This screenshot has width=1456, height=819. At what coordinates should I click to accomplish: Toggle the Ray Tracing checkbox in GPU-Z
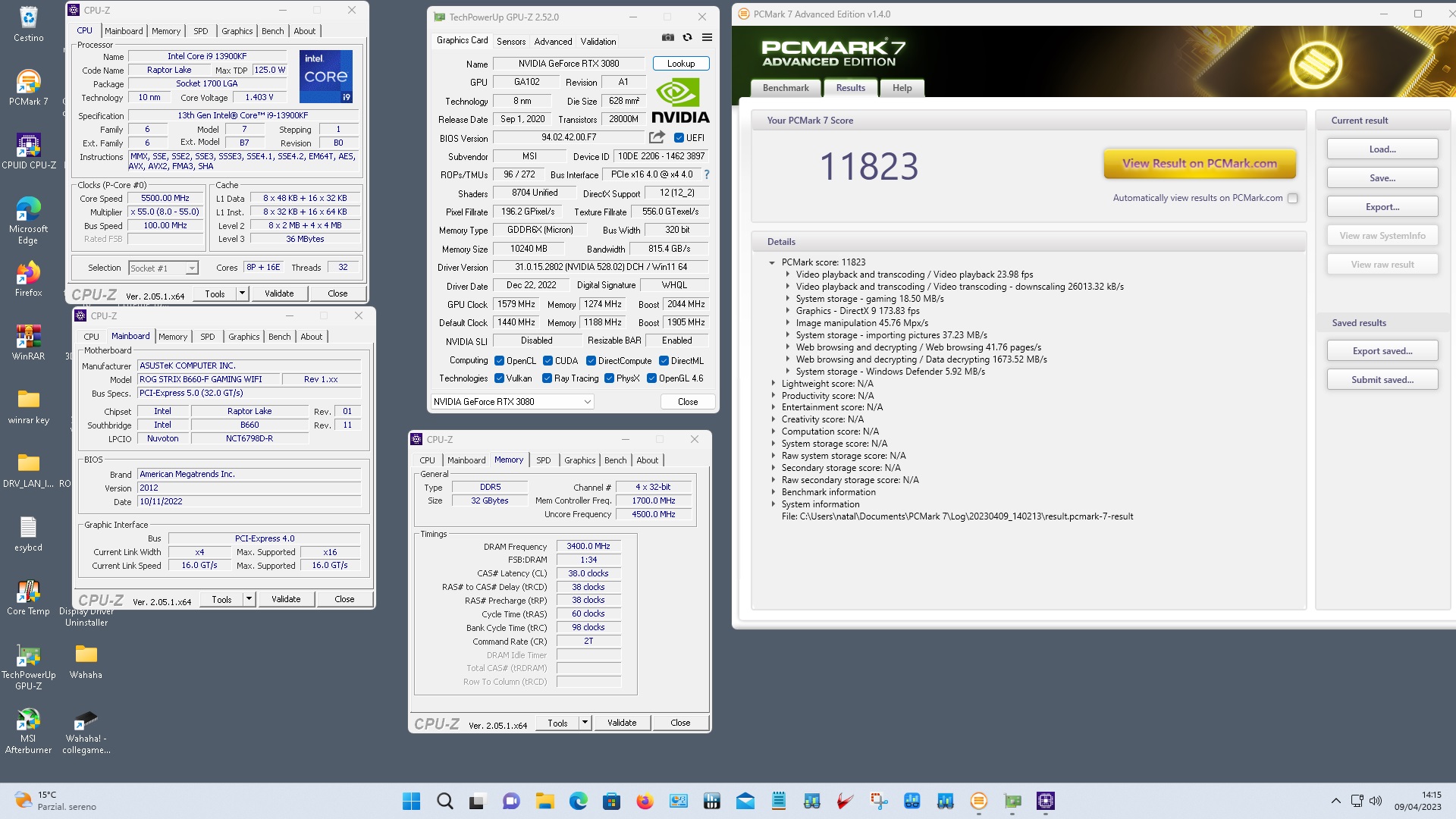pyautogui.click(x=547, y=378)
